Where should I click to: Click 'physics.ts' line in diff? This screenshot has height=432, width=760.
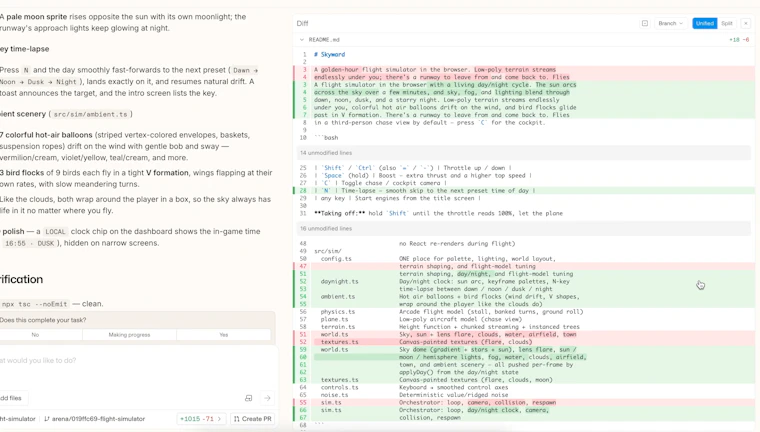point(337,312)
